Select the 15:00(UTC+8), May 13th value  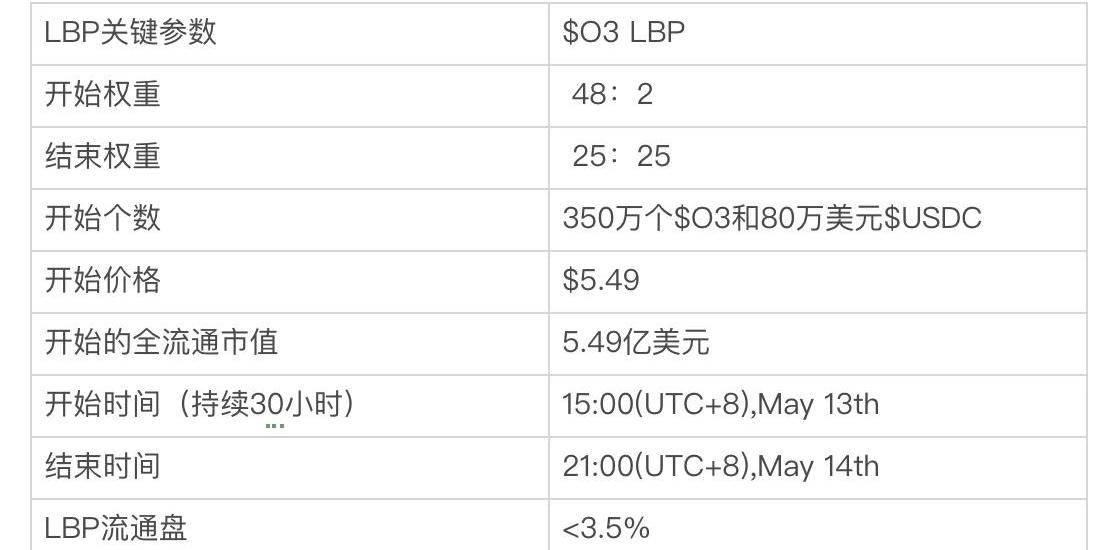[x=720, y=404]
